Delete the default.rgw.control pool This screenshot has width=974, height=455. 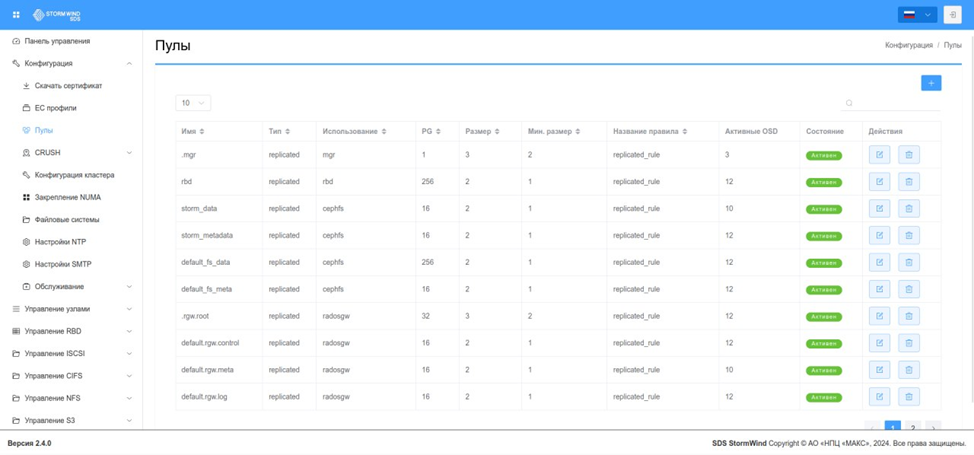tap(909, 343)
